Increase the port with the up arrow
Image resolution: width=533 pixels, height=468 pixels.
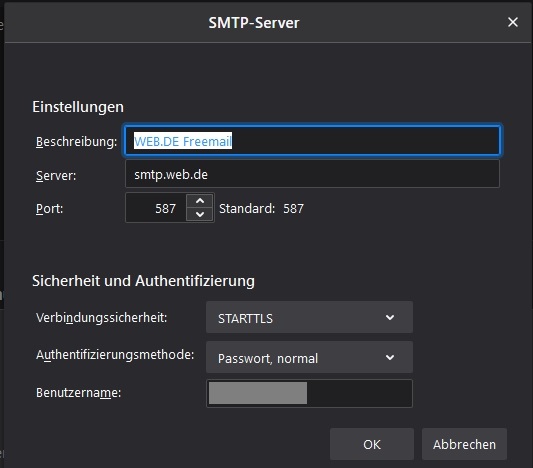(200, 201)
